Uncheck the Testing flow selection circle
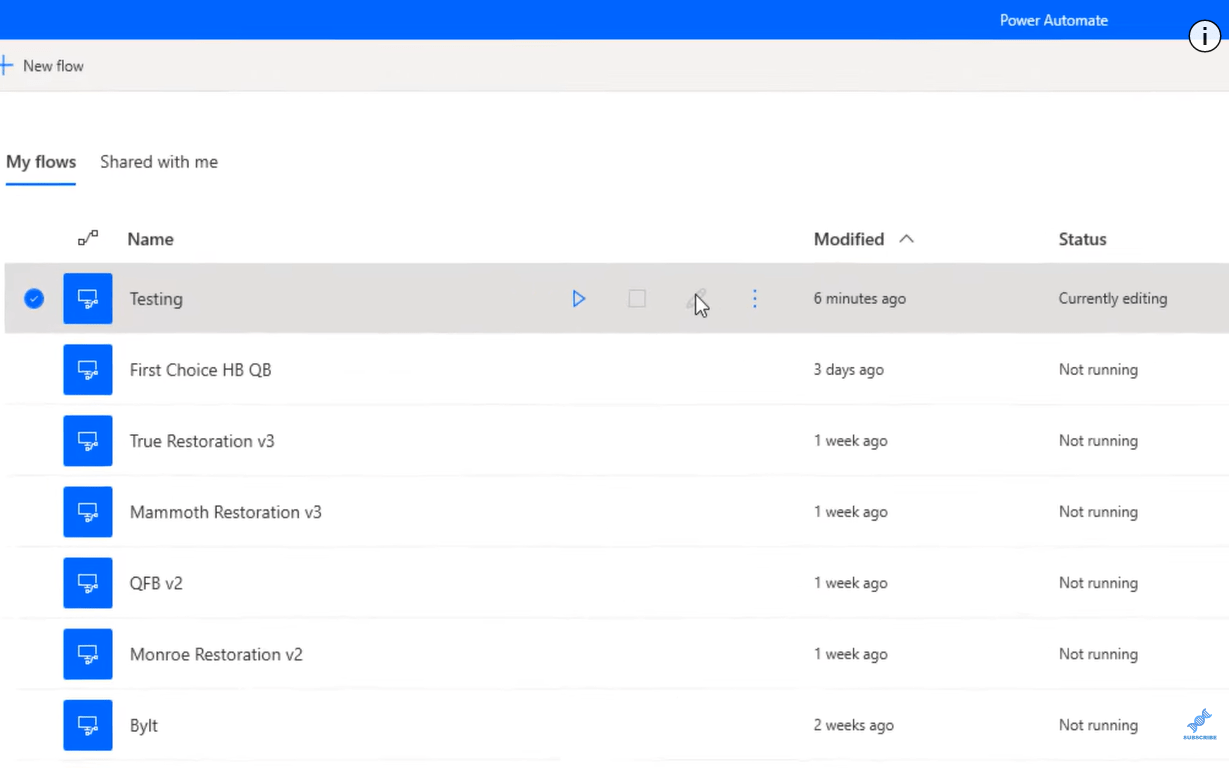This screenshot has width=1229, height=768. pyautogui.click(x=34, y=298)
